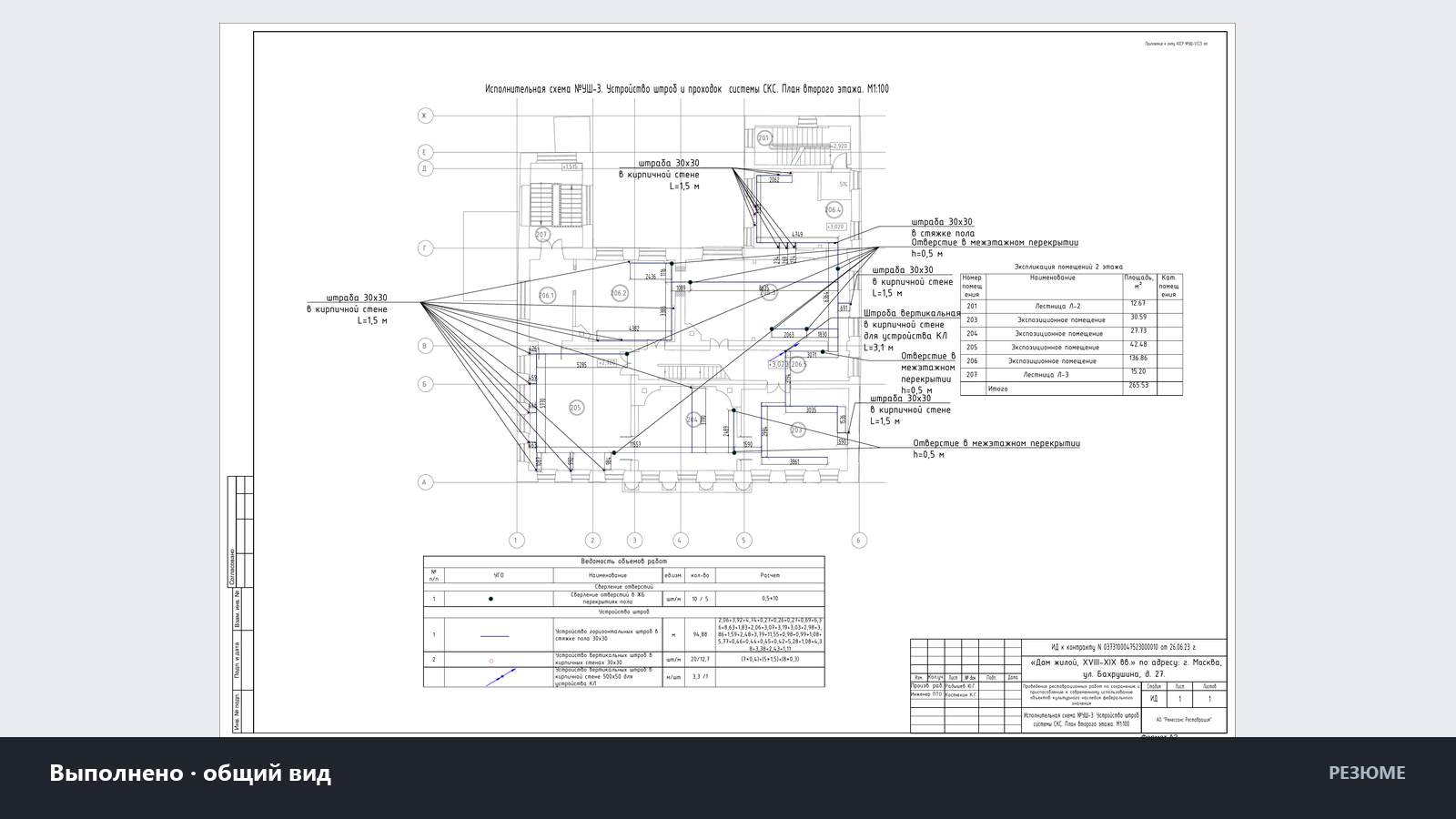The width and height of the screenshot is (1456, 819).
Task: Click room marker 206.2 on the floor plan
Action: pos(619,293)
